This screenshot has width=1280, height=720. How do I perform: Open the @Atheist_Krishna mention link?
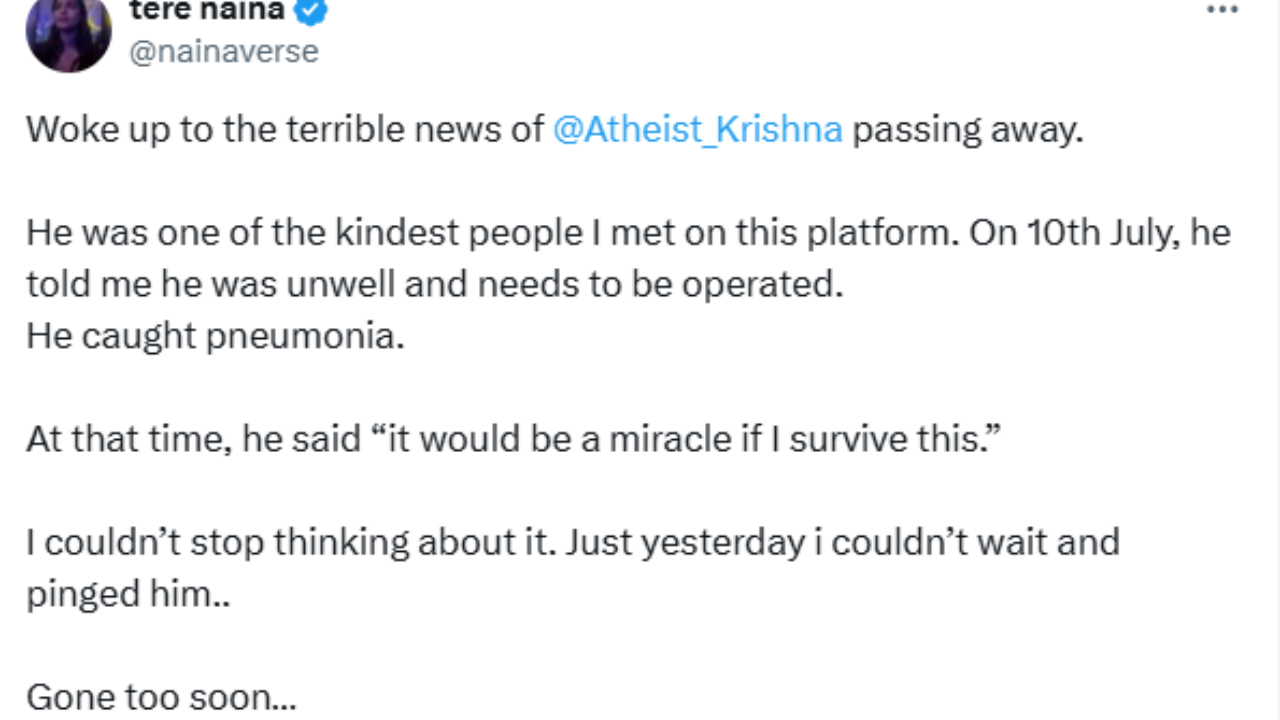(x=697, y=130)
